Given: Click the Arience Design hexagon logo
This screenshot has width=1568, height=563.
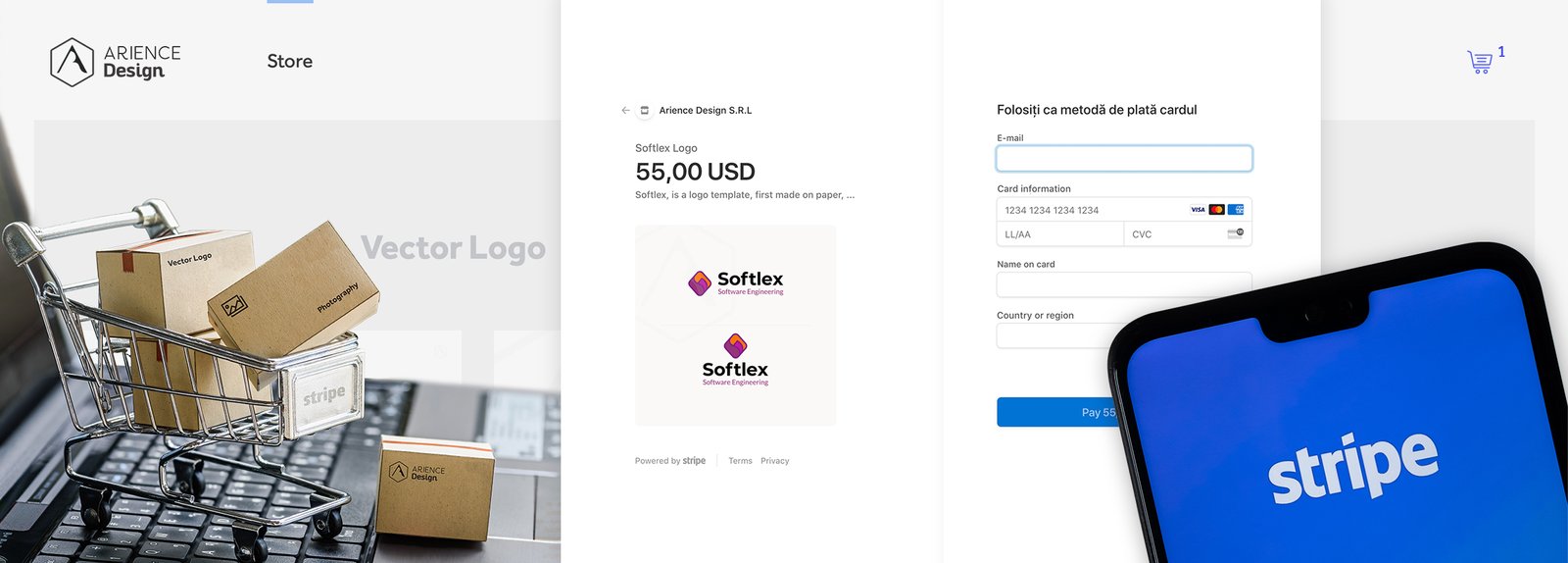Looking at the screenshot, I should [72, 62].
